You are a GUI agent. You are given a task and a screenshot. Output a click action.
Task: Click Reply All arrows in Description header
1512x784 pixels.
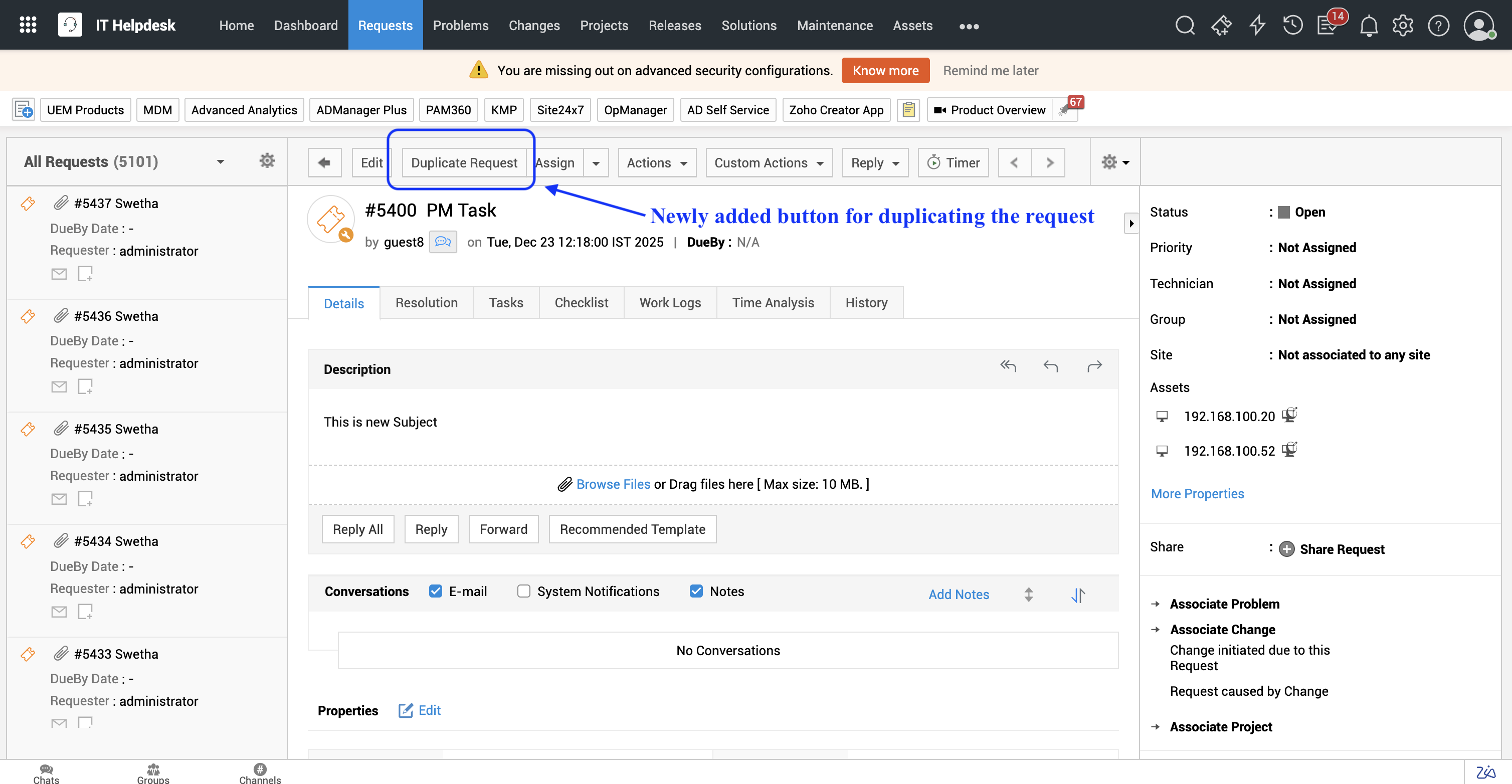(x=1008, y=366)
